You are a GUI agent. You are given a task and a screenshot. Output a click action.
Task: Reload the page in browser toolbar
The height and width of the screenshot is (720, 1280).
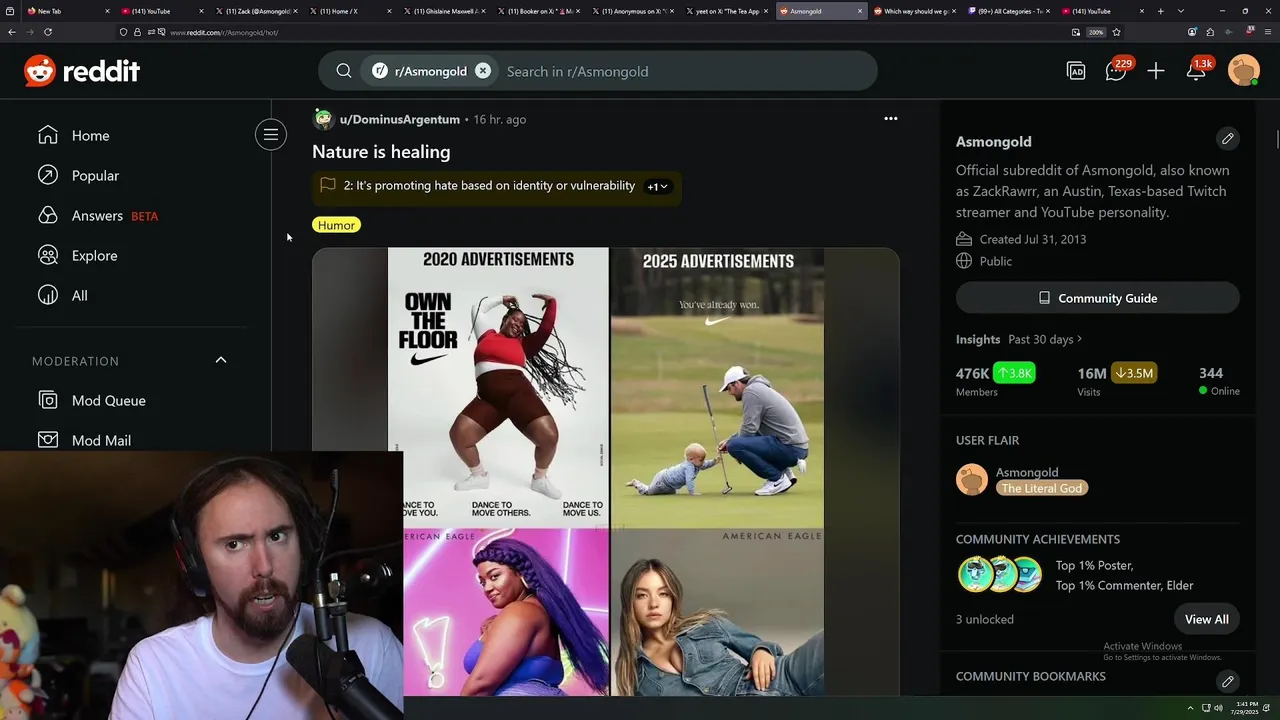coord(47,32)
